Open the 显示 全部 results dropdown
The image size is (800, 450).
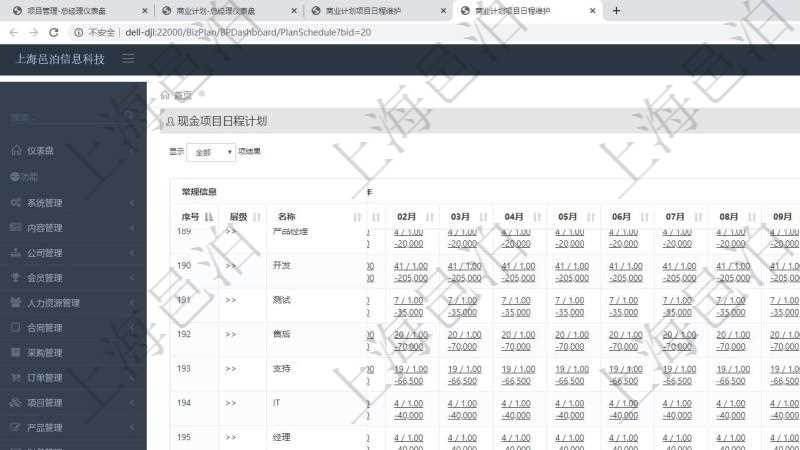coord(210,152)
